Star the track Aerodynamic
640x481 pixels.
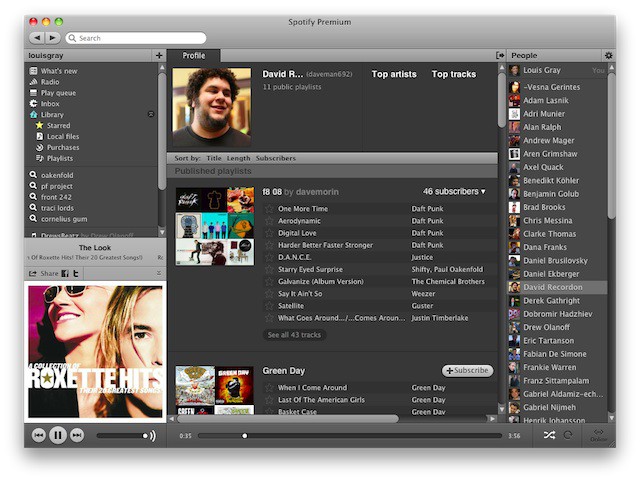(269, 221)
